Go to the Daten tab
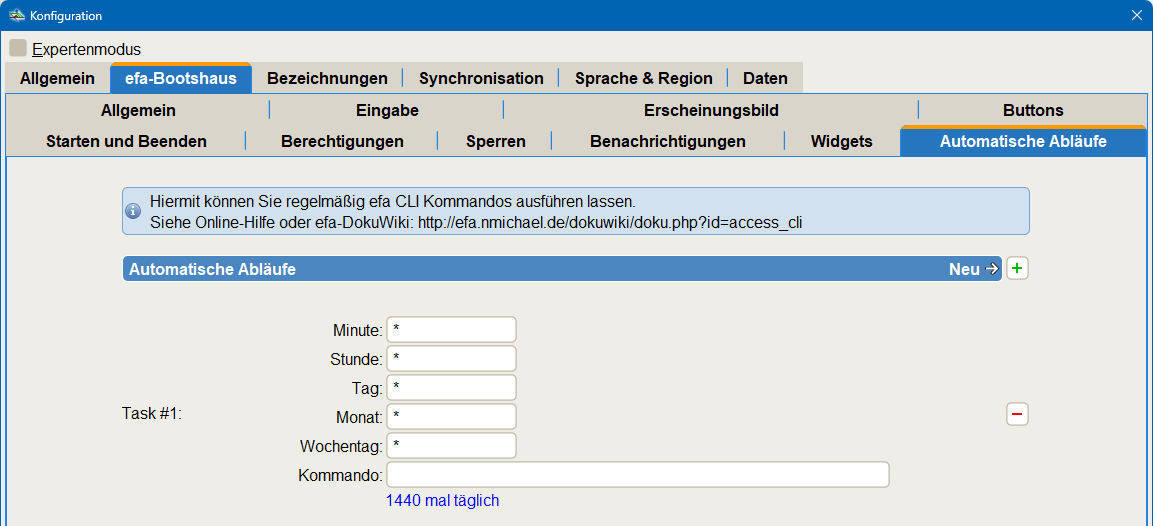Screen dimensions: 1153x526 [765, 78]
